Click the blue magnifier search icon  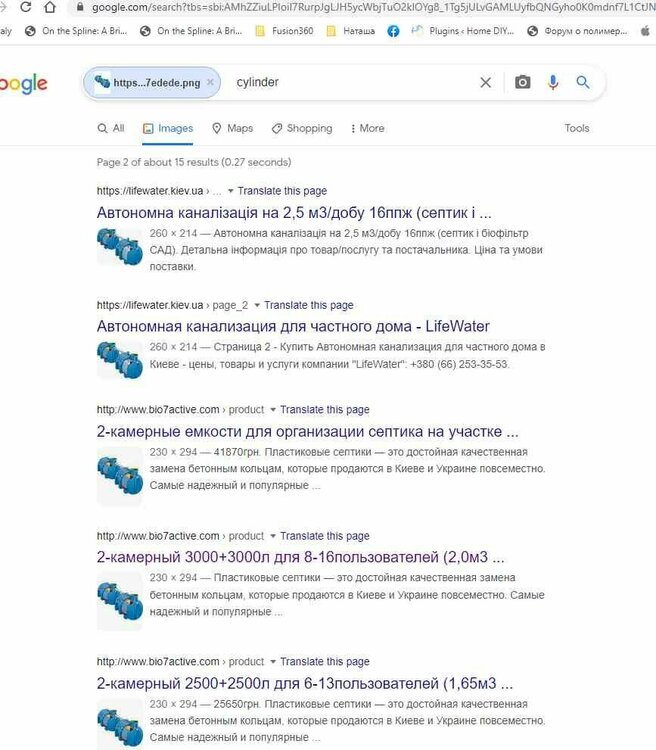tap(582, 82)
